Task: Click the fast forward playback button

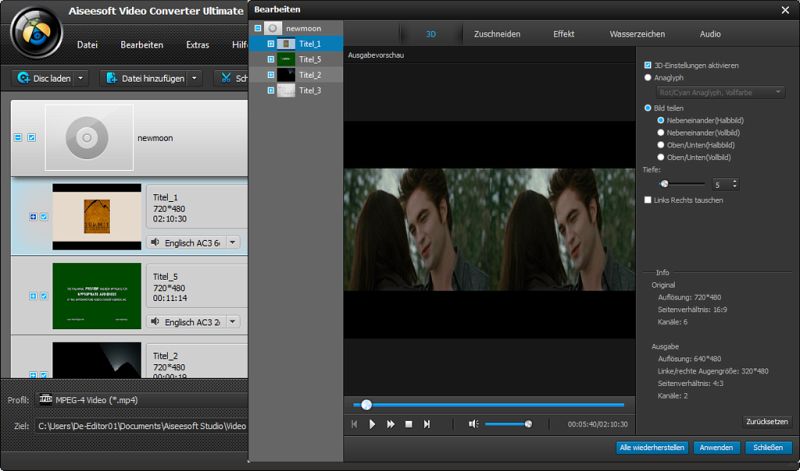Action: (390, 424)
